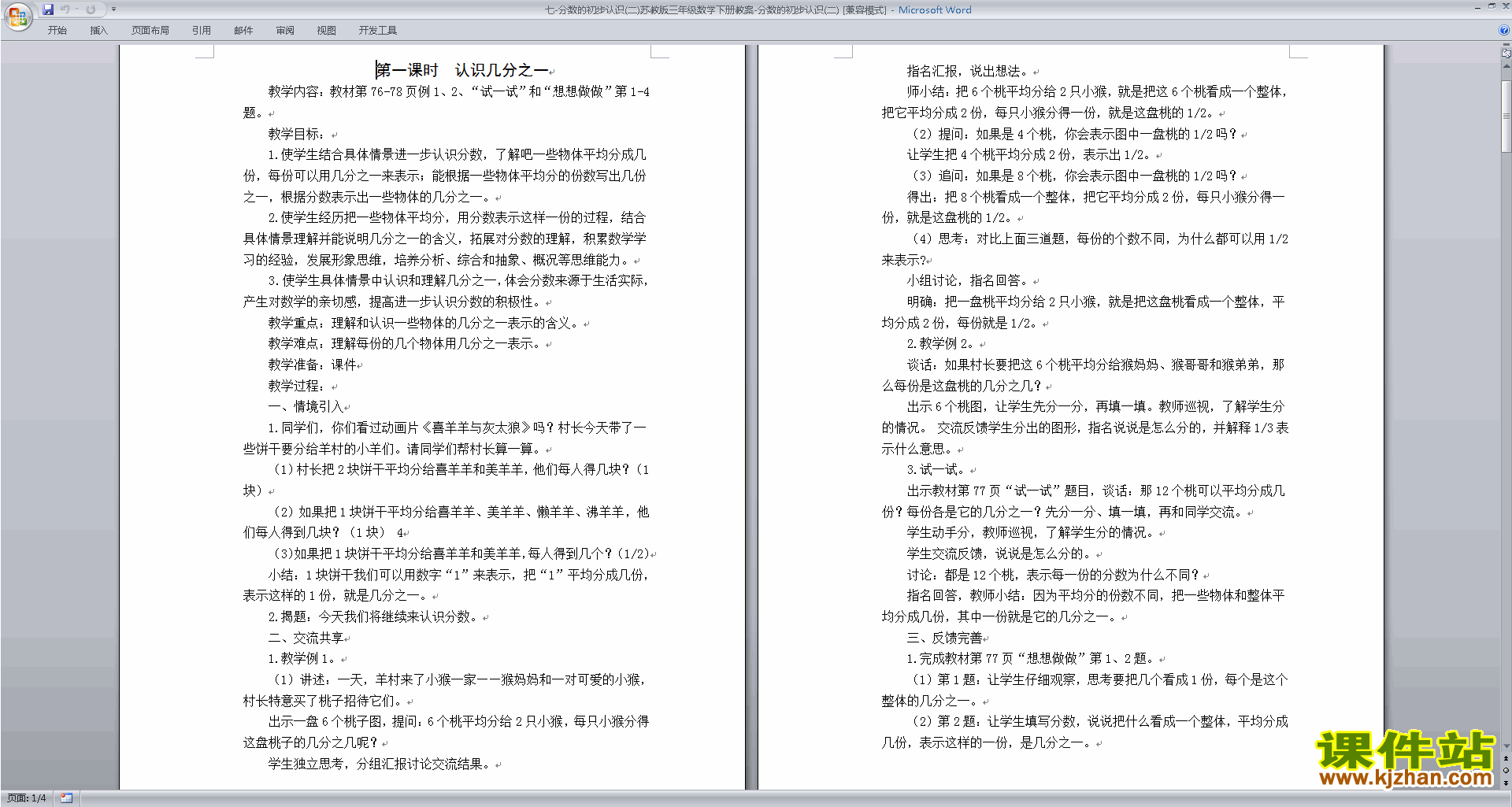Click the vertical scrollbar down arrow
The image size is (1512, 807).
1506,746
